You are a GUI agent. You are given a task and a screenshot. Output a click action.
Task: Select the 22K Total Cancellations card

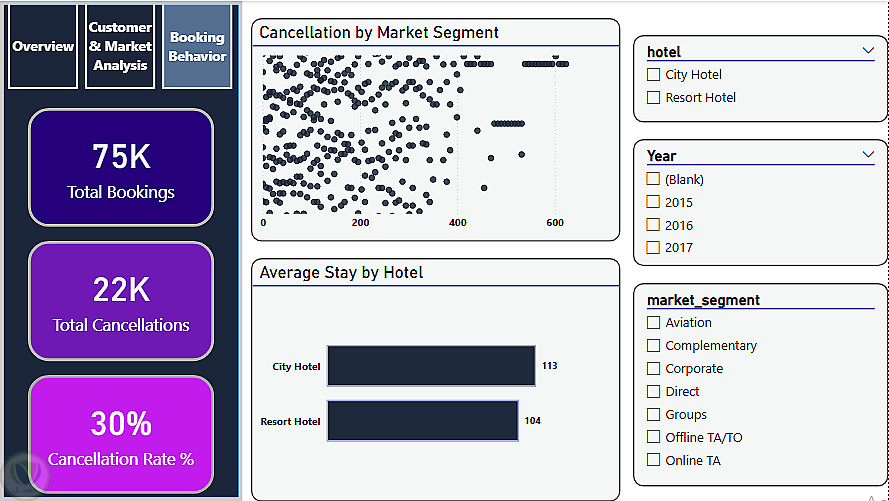tap(121, 301)
